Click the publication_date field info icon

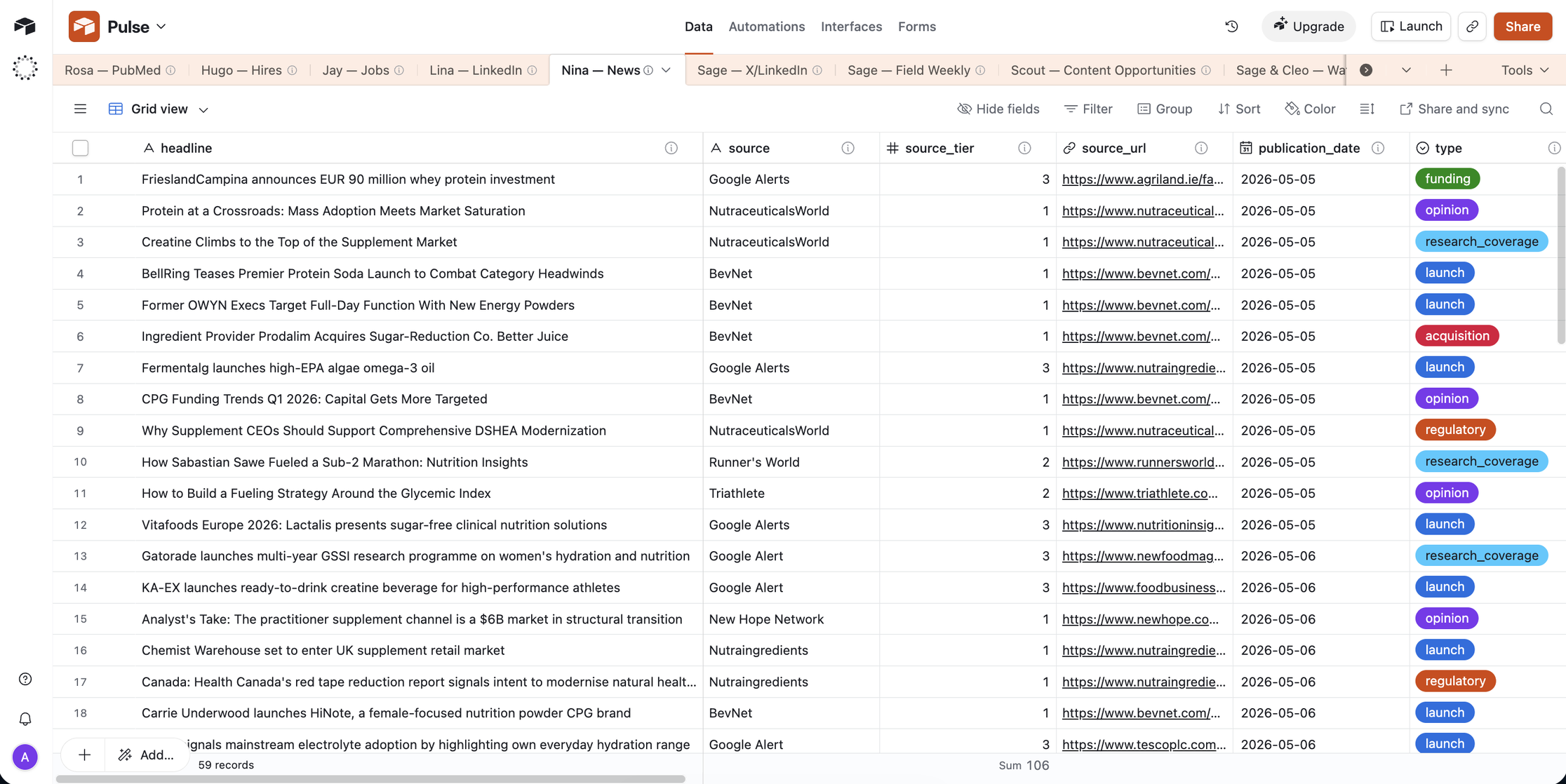tap(1378, 148)
